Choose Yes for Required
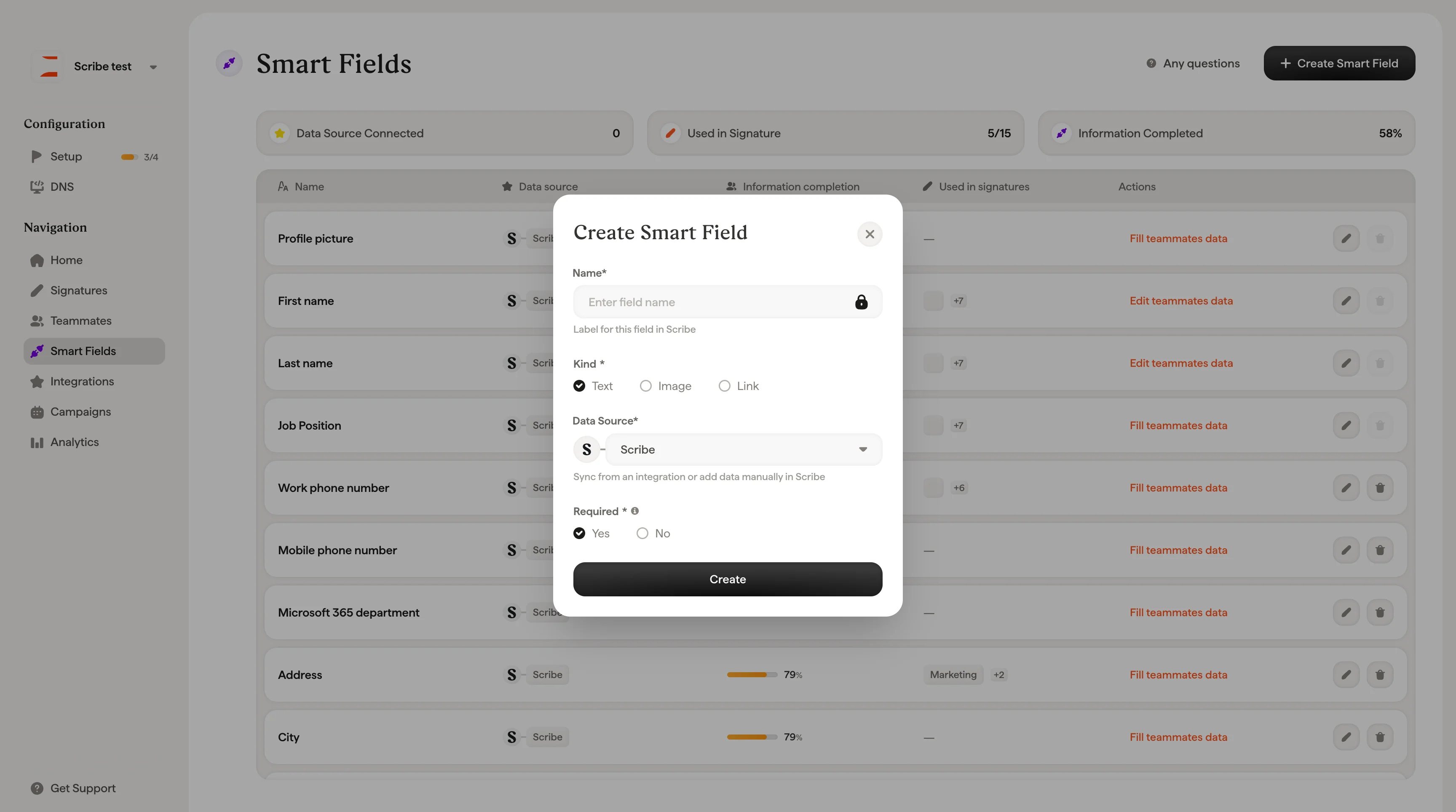 point(579,534)
